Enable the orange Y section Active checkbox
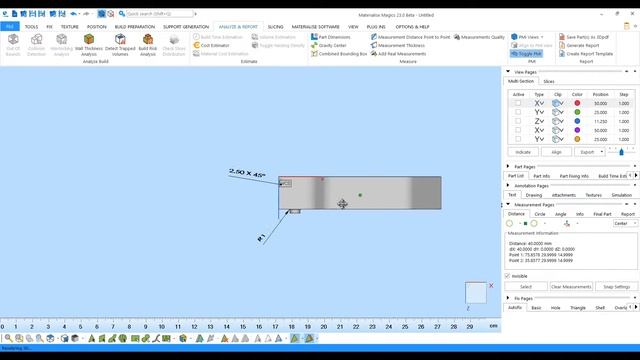The image size is (640, 360). 518,139
